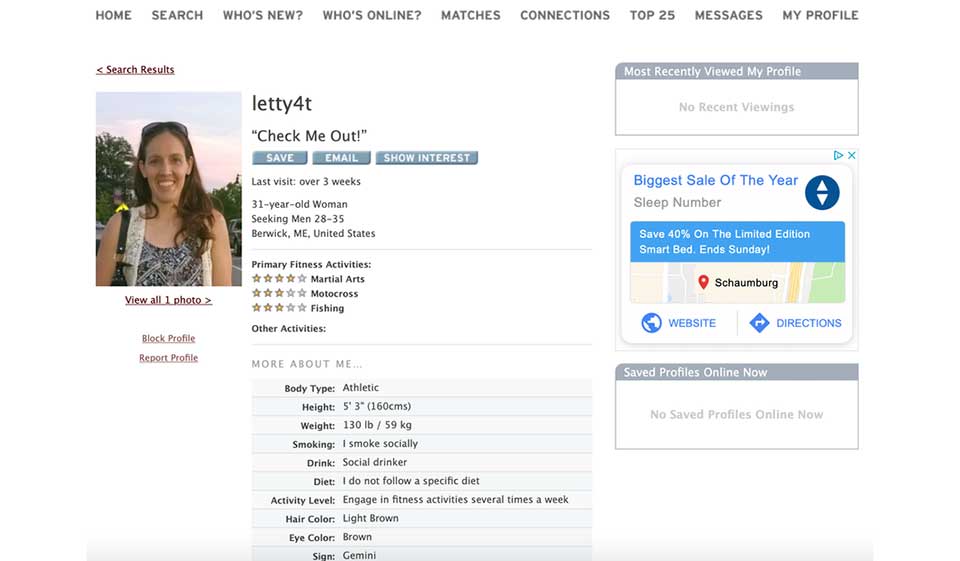Screen dimensions: 960x561
Task: Click the Martial Arts star rating
Action: tap(279, 279)
